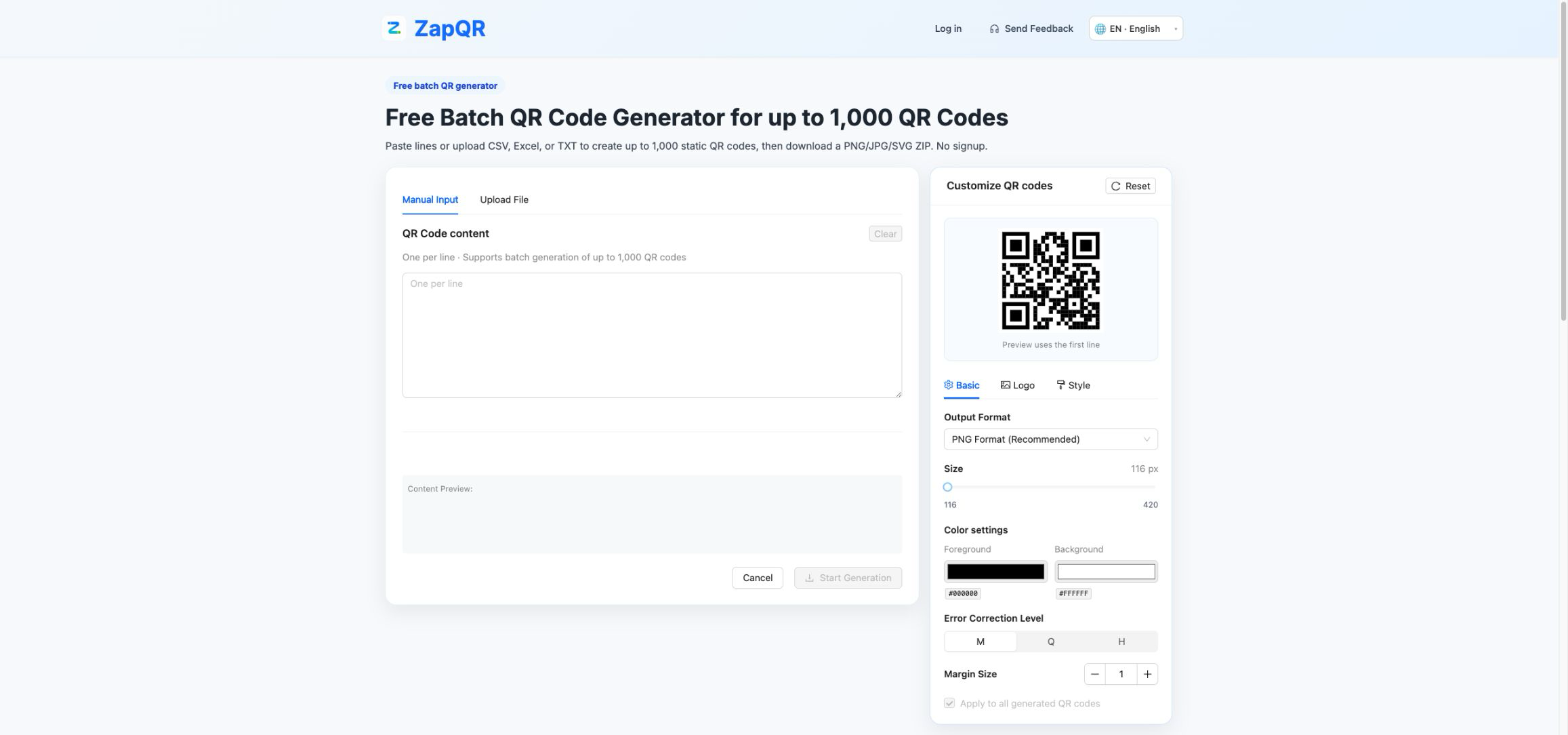Open the EN · English language dropdown
This screenshot has height=735, width=1568.
(1136, 28)
